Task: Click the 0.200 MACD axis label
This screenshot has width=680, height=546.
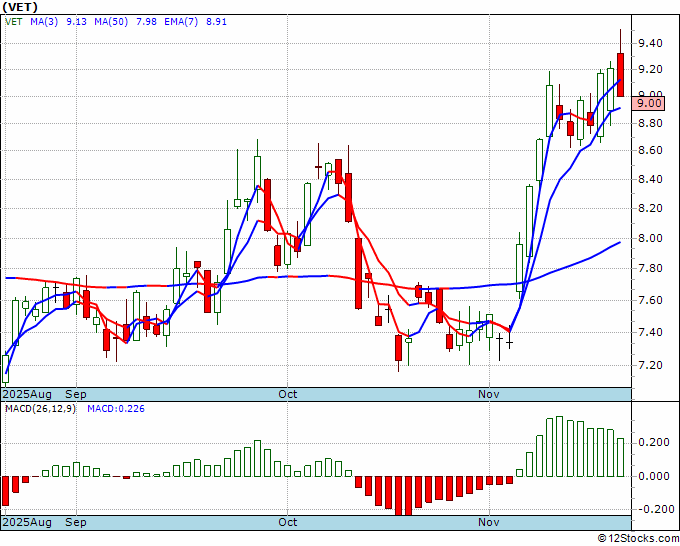Action: [x=654, y=442]
